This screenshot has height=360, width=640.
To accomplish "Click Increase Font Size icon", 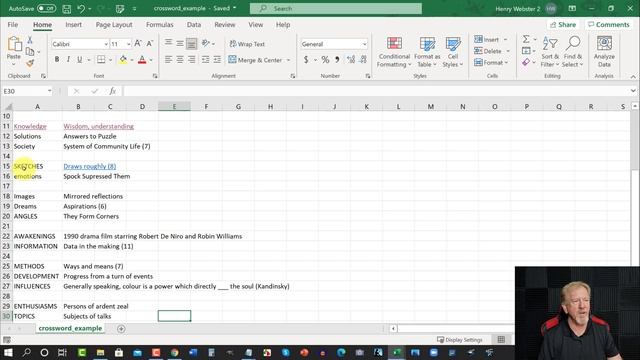I will 138,44.
